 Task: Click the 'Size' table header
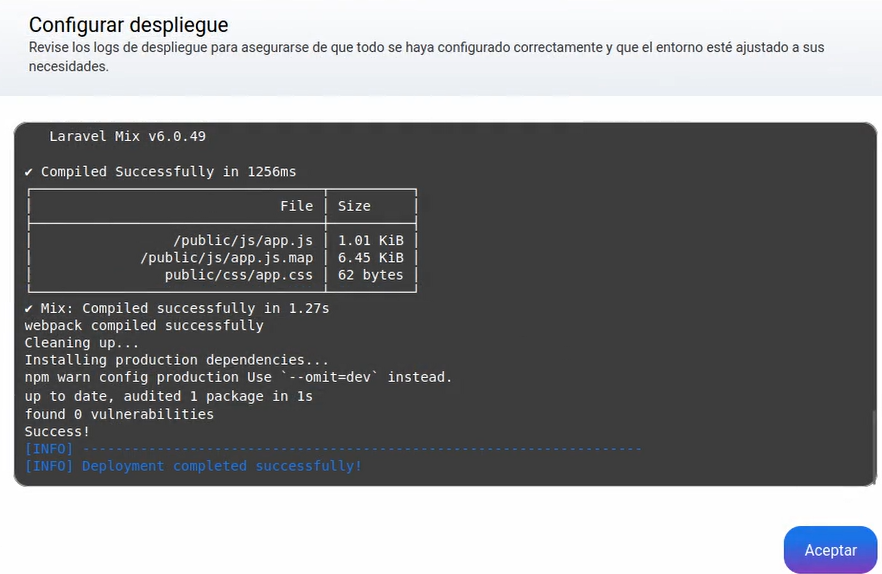(x=354, y=206)
